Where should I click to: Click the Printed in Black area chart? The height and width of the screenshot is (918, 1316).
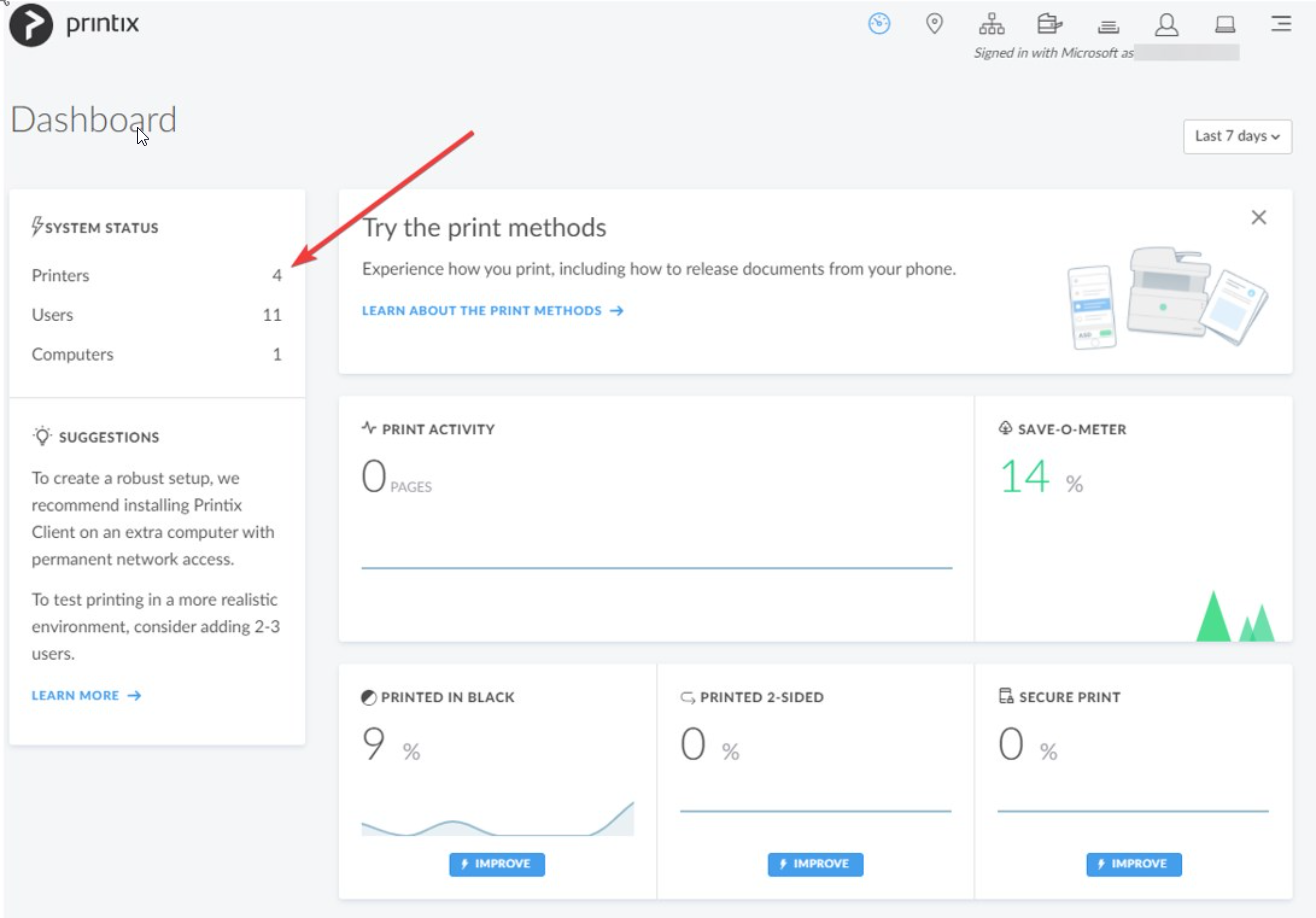coord(497,818)
